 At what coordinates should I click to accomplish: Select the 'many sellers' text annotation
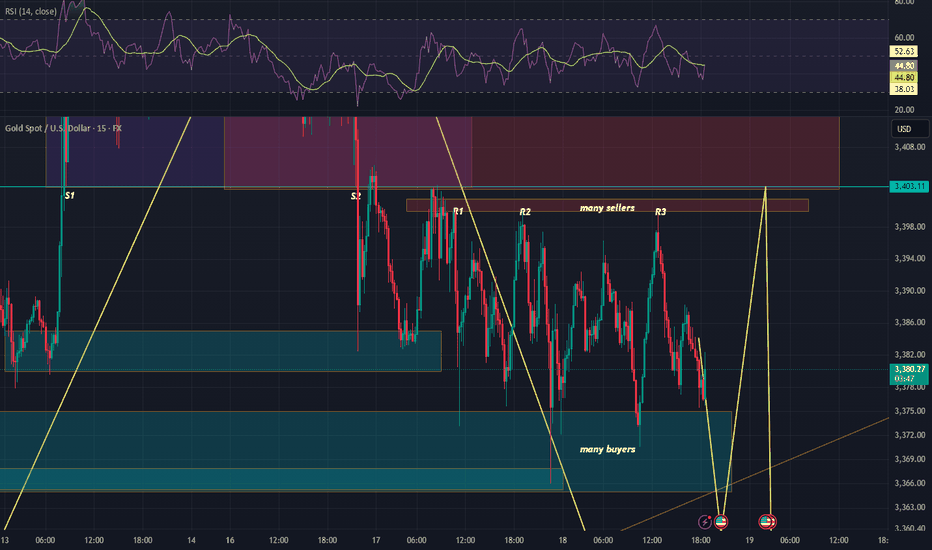[607, 208]
